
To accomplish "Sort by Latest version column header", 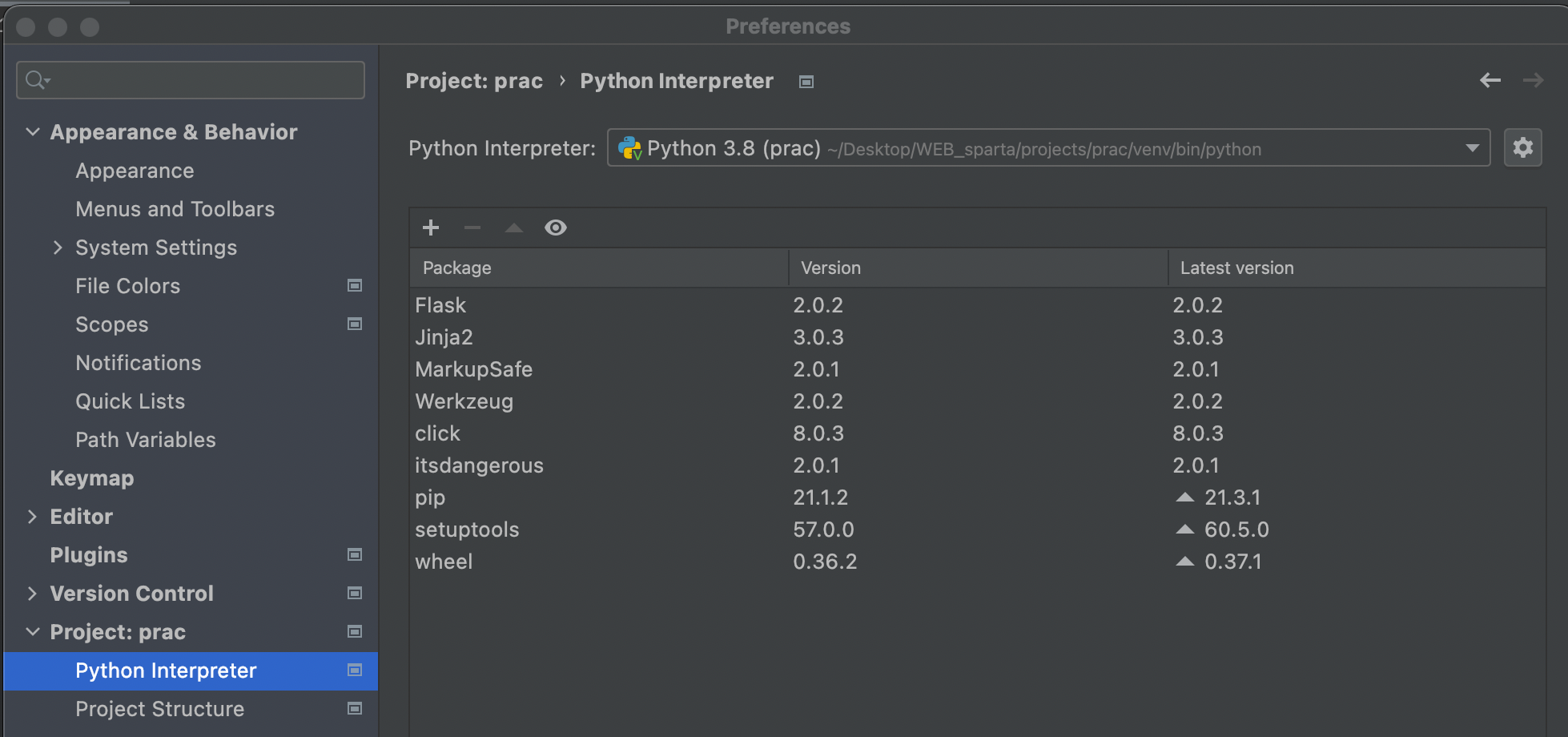I will (x=1357, y=268).
